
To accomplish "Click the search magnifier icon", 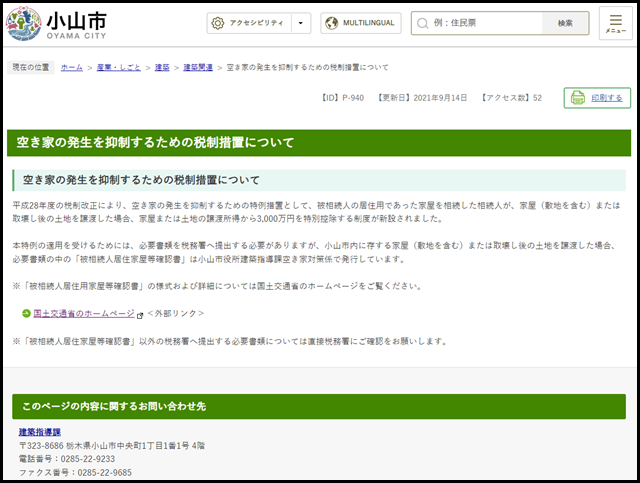I will (x=422, y=23).
